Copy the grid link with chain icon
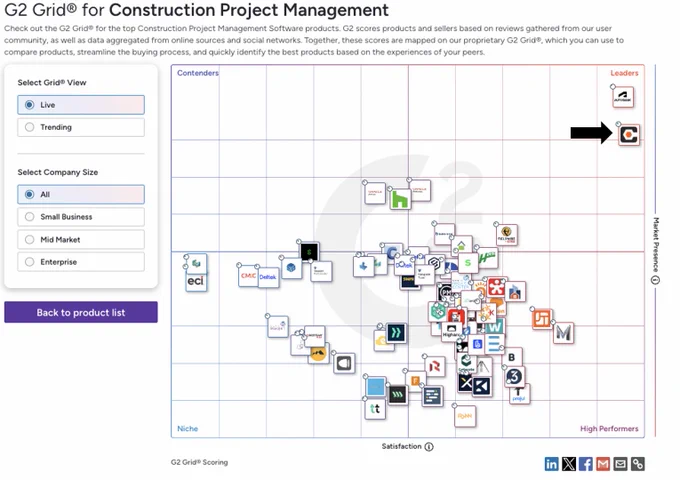Screen dimensions: 680x480 [x=638, y=464]
